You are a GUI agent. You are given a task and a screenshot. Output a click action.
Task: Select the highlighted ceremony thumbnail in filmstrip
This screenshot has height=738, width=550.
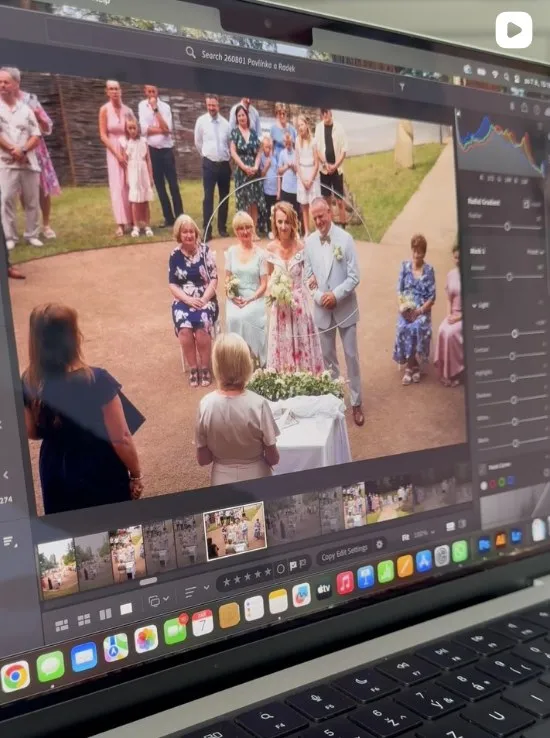pyautogui.click(x=235, y=530)
